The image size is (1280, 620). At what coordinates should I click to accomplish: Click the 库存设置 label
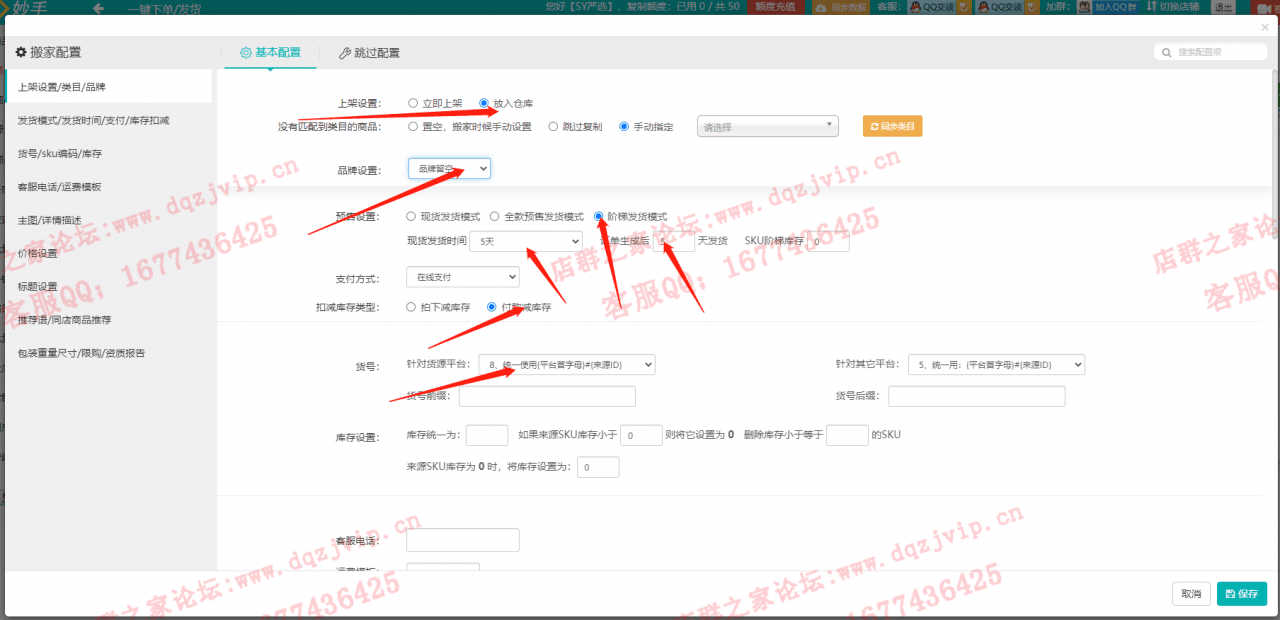(358, 437)
